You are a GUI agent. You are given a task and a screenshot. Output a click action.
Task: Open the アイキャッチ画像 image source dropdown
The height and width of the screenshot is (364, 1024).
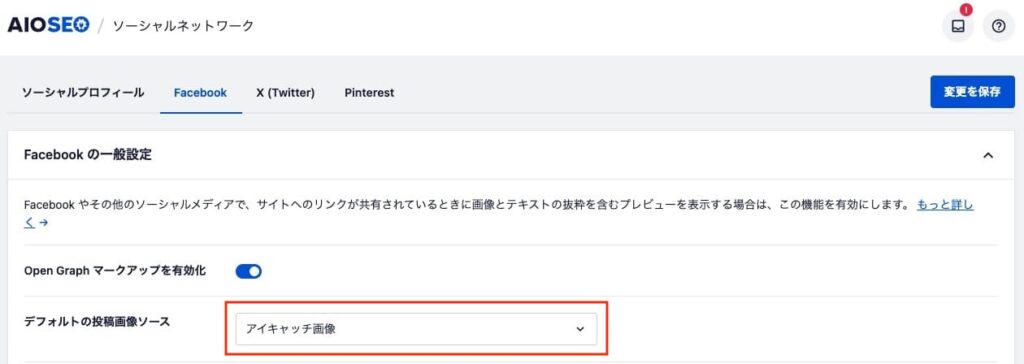pyautogui.click(x=416, y=329)
